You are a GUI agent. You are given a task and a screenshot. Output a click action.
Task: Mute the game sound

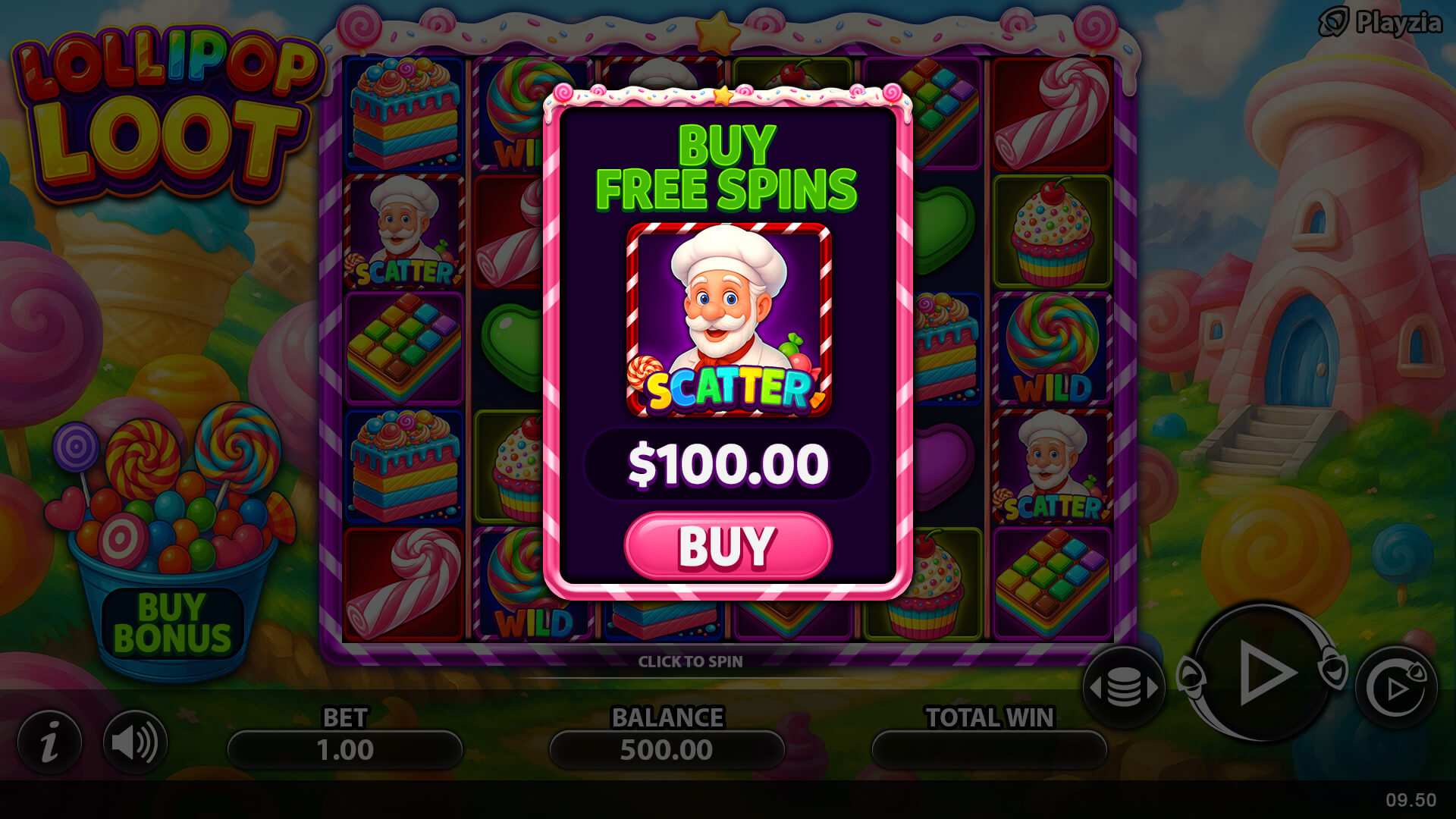click(135, 742)
